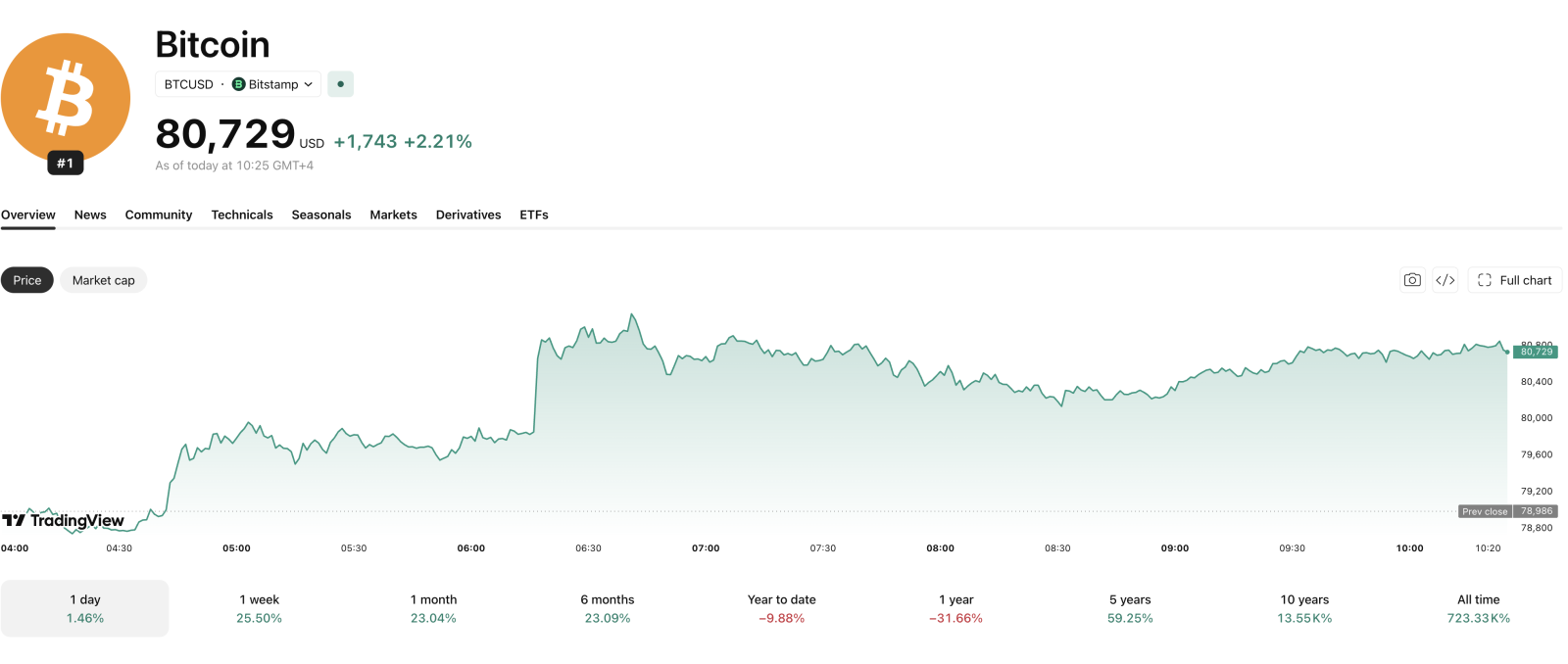Click the chevron next to Bitstamp
The image size is (1568, 664).
point(308,84)
